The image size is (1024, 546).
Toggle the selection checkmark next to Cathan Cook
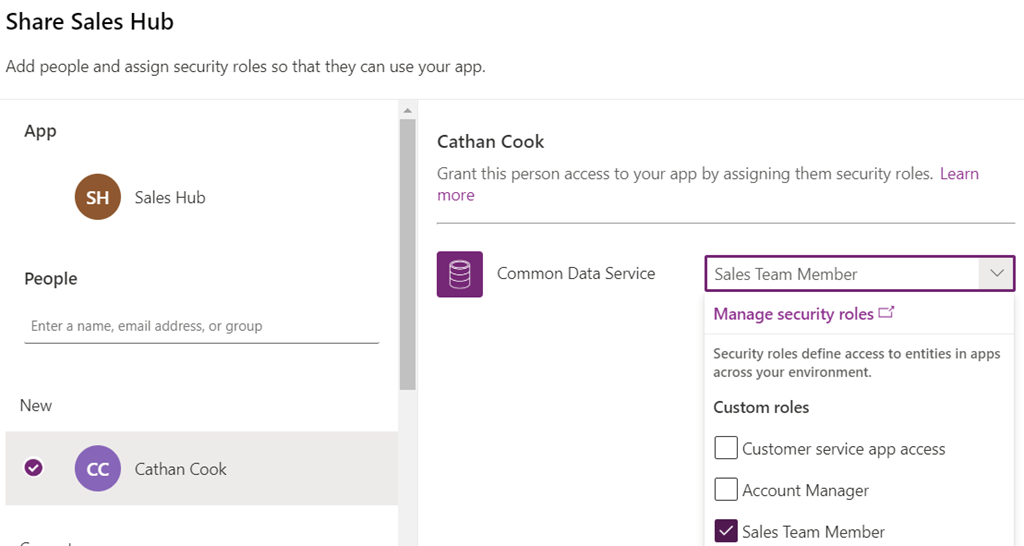(x=34, y=468)
